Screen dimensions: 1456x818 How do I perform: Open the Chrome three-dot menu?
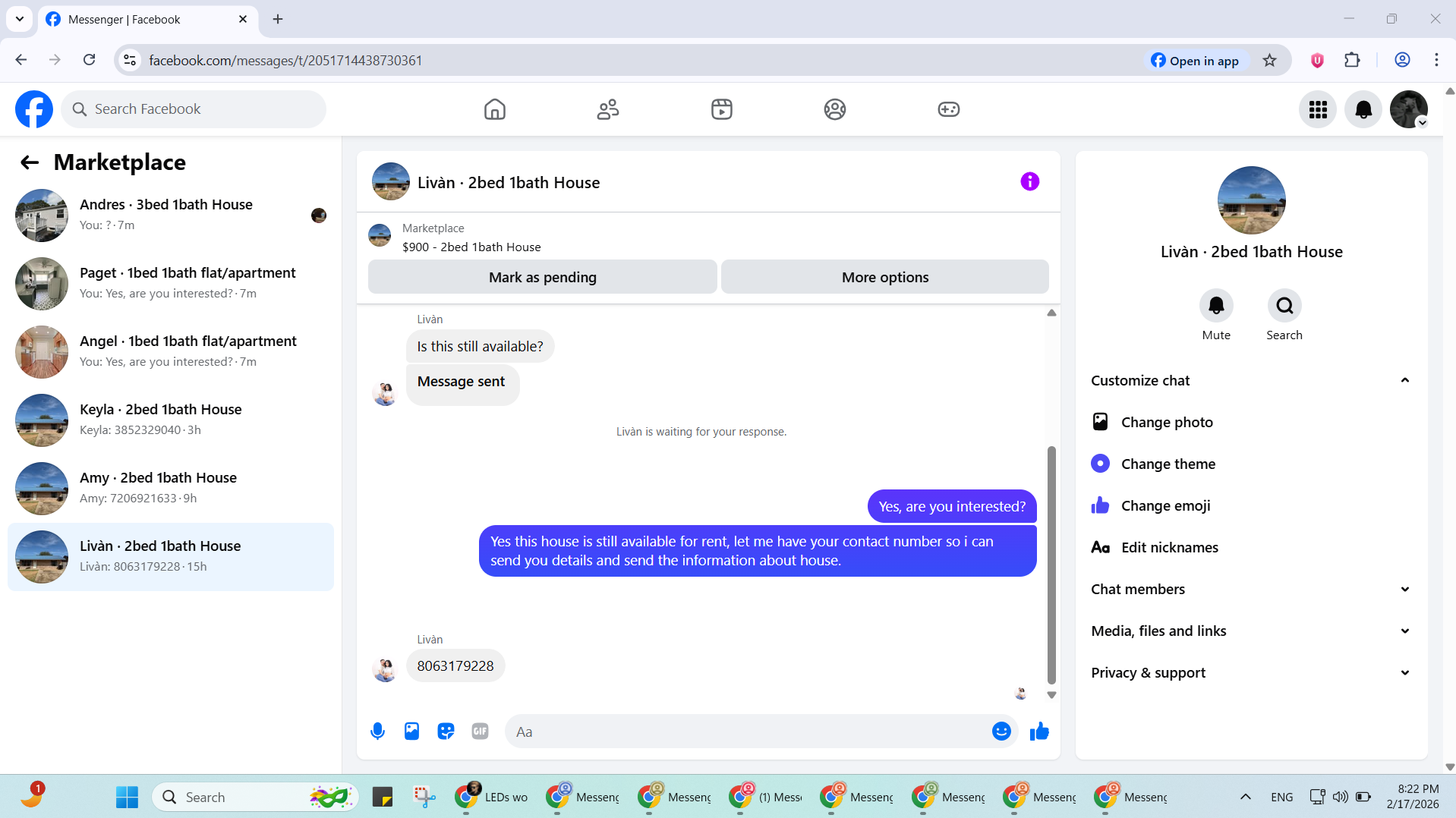(x=1436, y=60)
